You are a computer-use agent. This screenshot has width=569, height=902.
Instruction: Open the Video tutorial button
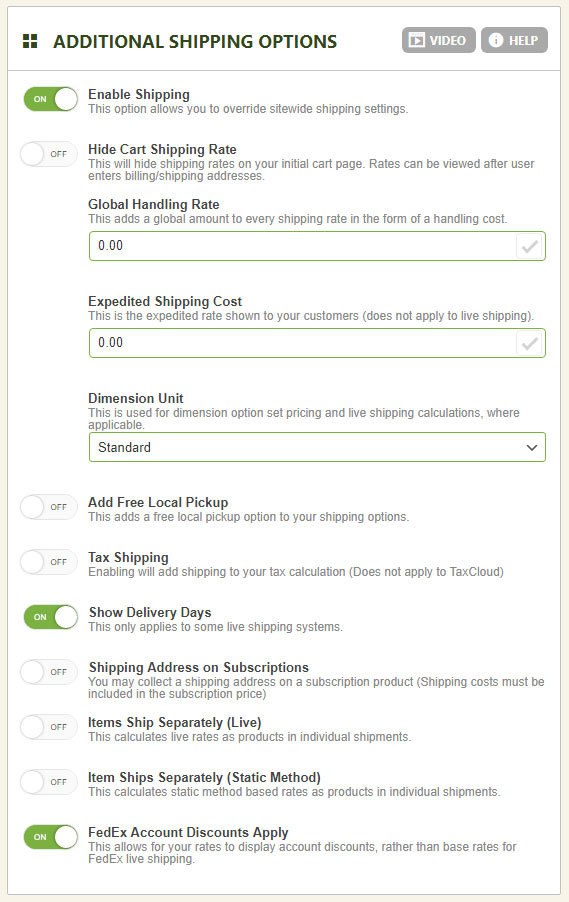point(438,40)
